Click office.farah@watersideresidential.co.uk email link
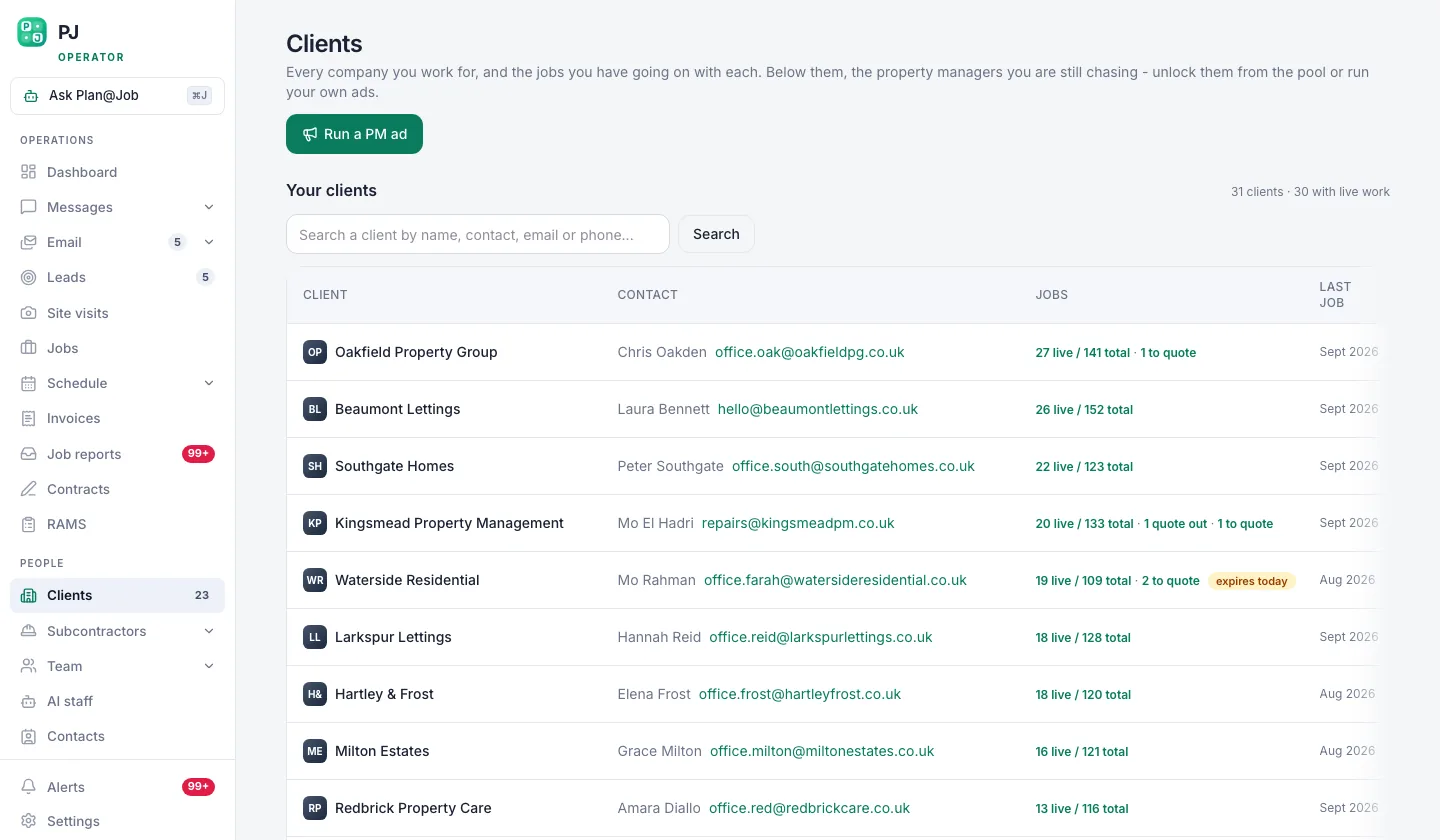 tap(835, 580)
